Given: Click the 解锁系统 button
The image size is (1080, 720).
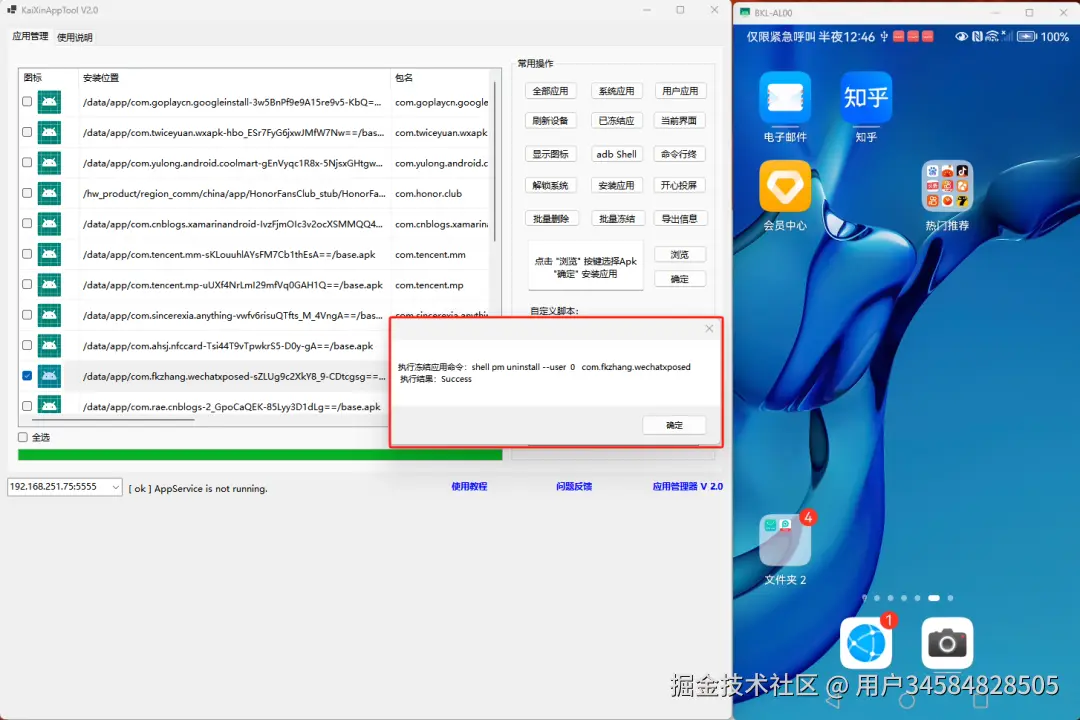Looking at the screenshot, I should tap(550, 185).
